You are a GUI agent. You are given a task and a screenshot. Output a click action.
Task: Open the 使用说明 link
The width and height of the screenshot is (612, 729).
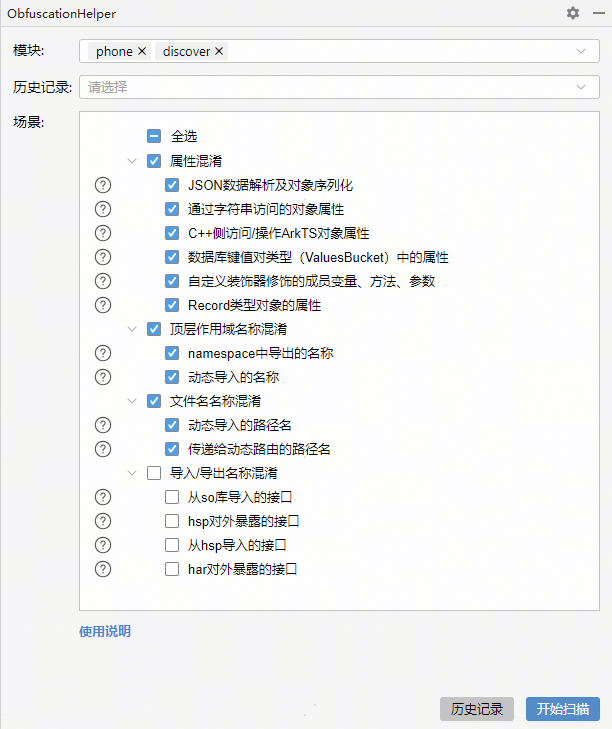coord(105,631)
